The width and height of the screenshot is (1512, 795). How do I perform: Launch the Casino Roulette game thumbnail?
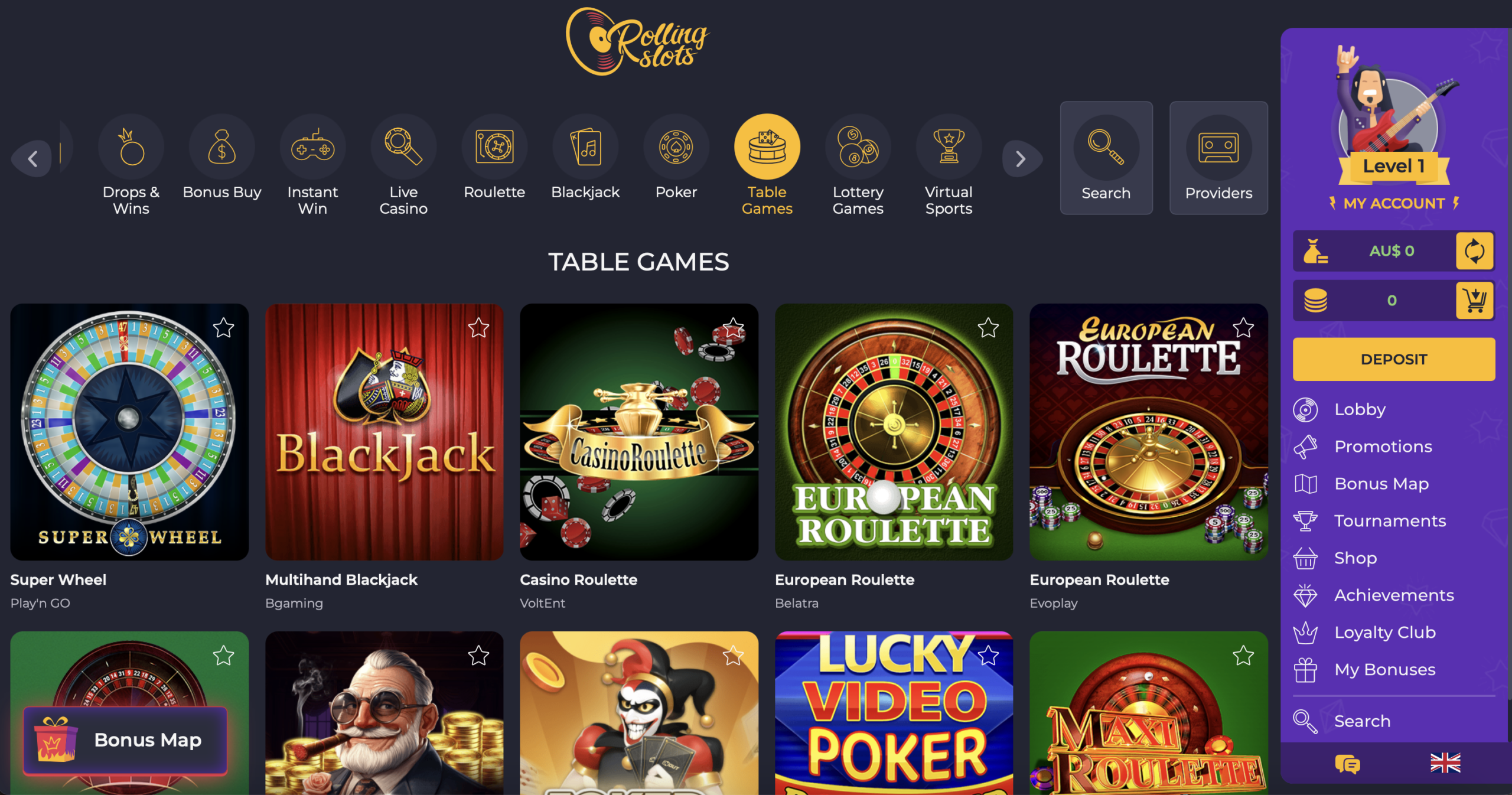point(639,432)
